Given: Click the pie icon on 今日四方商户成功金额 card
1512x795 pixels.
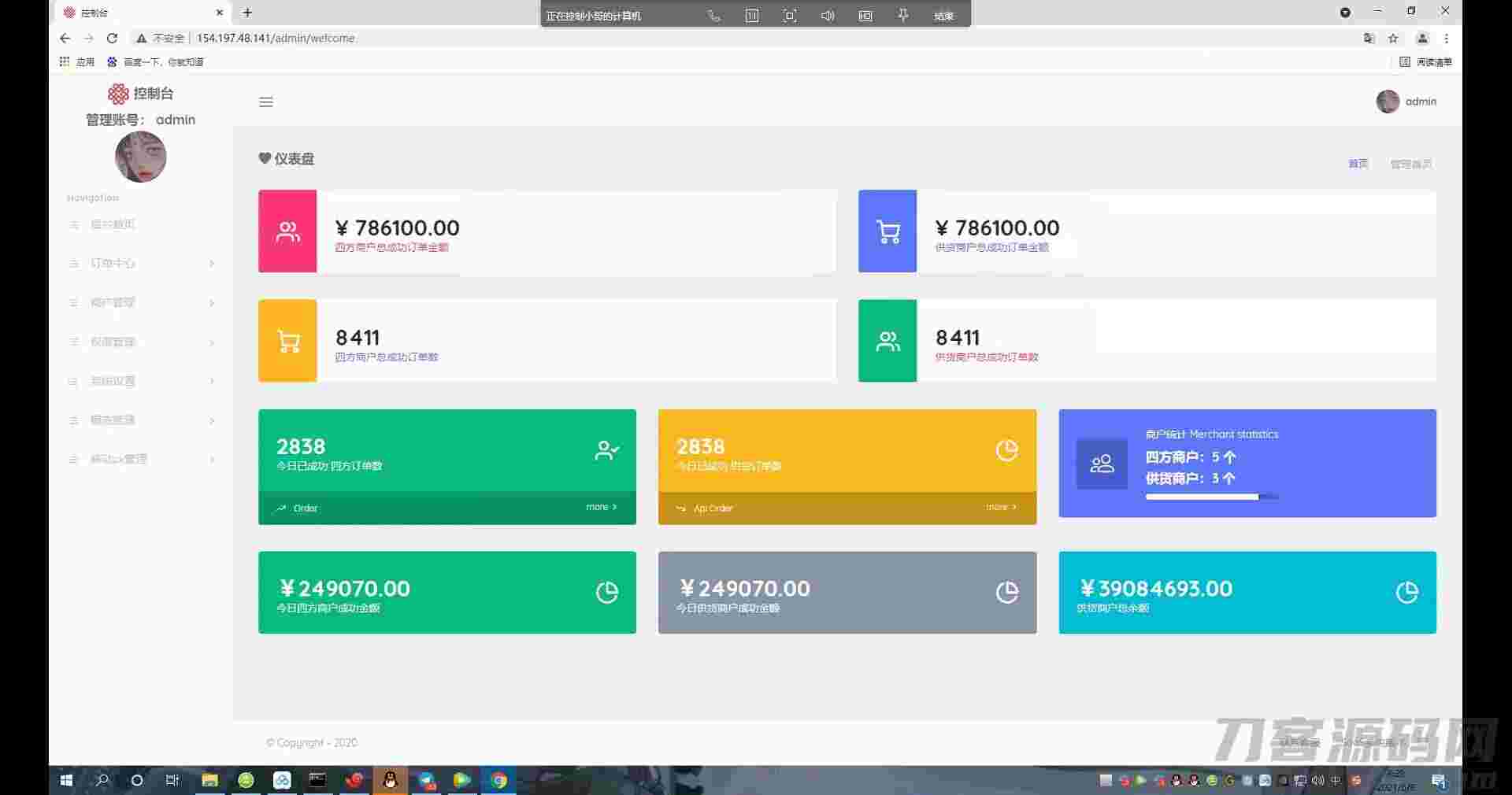Looking at the screenshot, I should point(607,592).
